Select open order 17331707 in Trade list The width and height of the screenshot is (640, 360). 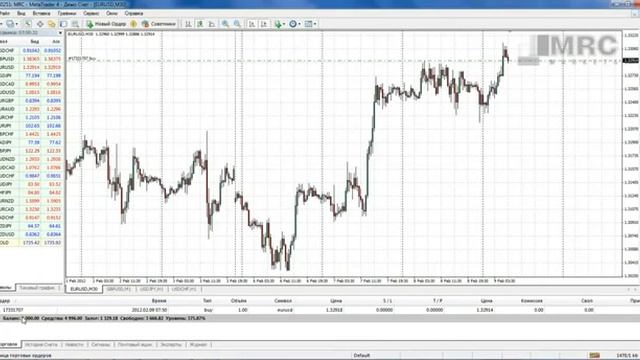point(320,310)
